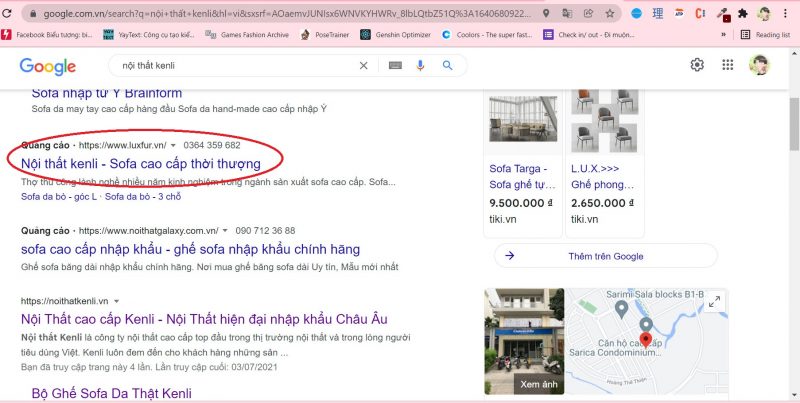Open the PoseTrainer bookmark
The width and height of the screenshot is (800, 403).
pos(325,35)
